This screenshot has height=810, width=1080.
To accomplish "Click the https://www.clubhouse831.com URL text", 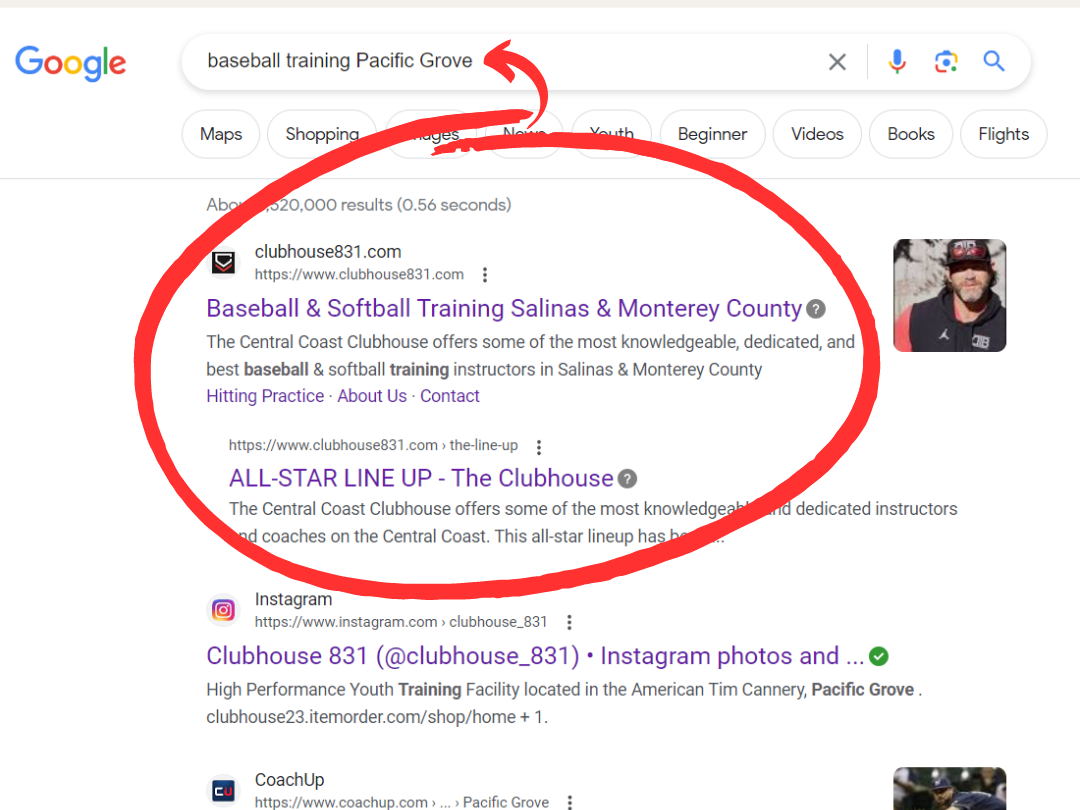I will coord(359,275).
